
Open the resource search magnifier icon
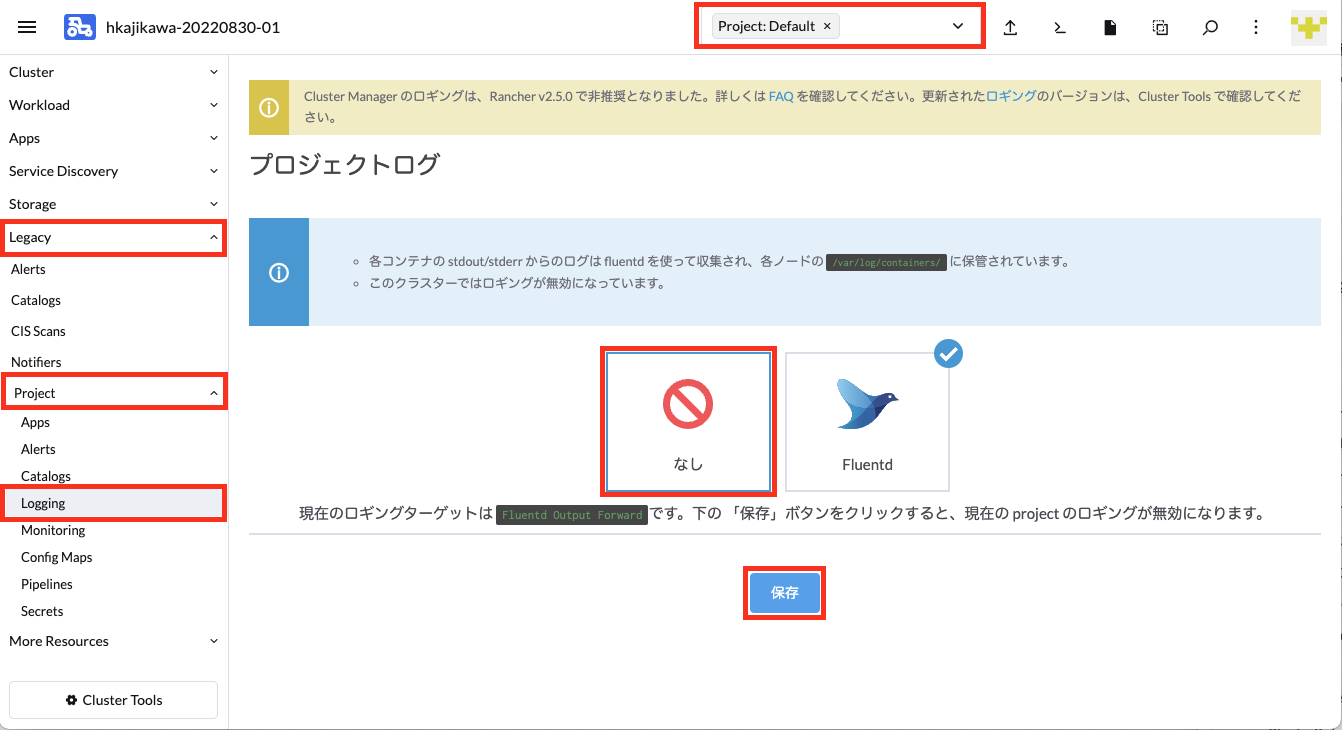tap(1210, 27)
